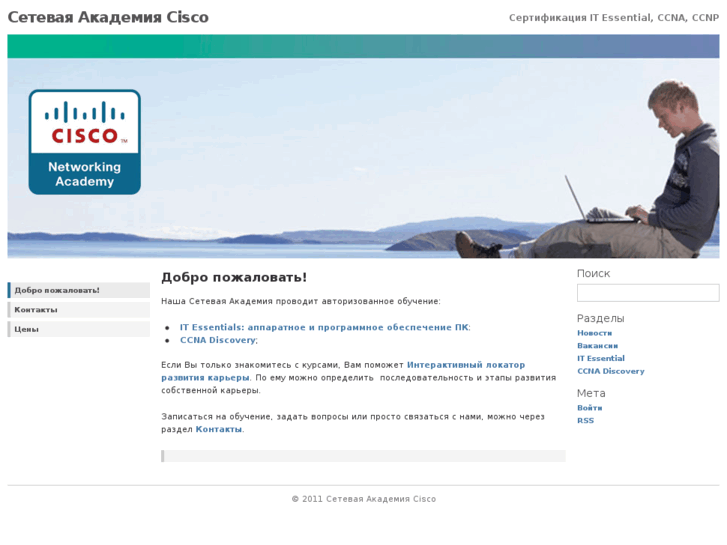
Task: Open the Контакты sidebar menu item
Action: click(78, 310)
